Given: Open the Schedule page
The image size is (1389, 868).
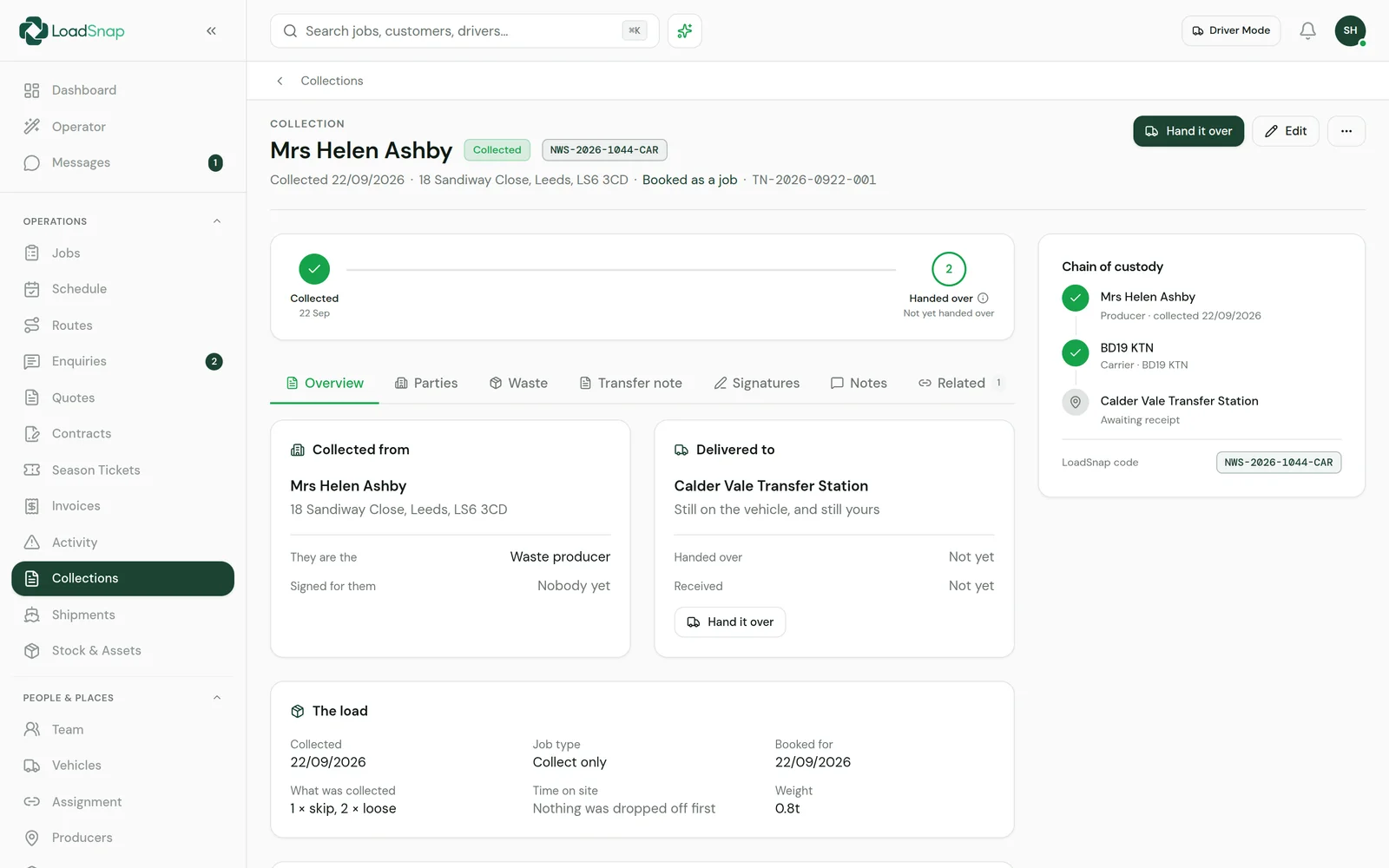Looking at the screenshot, I should pyautogui.click(x=123, y=289).
